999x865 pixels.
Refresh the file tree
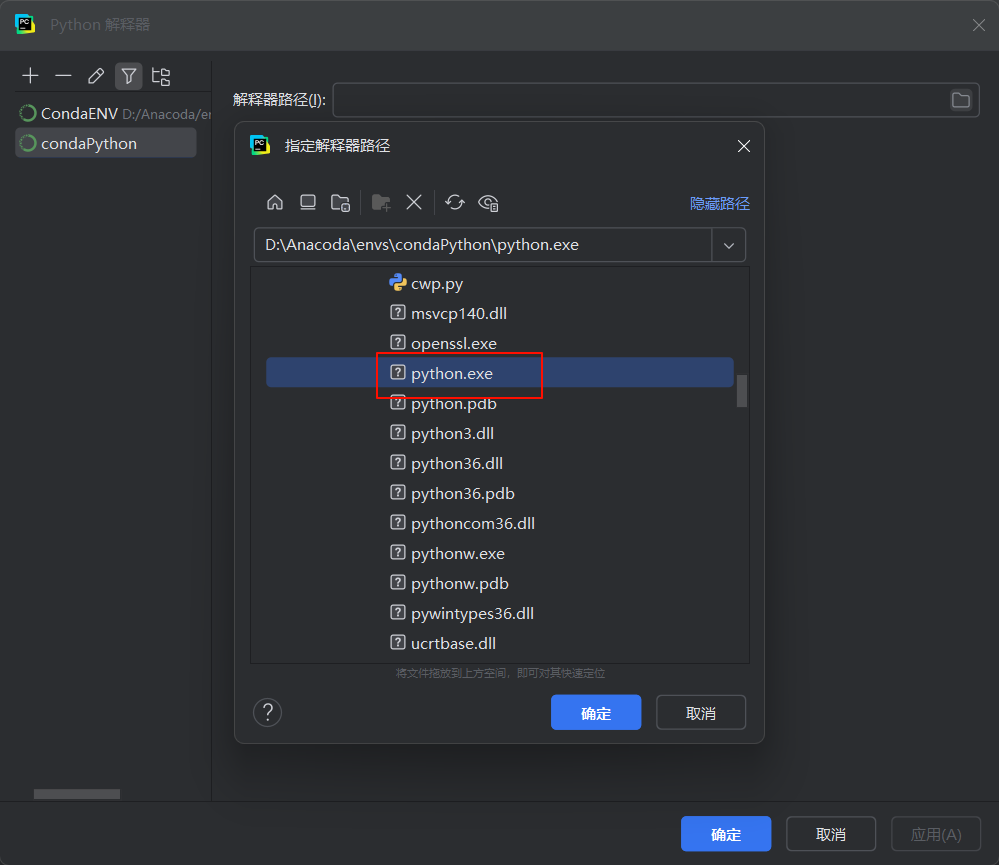pyautogui.click(x=455, y=203)
